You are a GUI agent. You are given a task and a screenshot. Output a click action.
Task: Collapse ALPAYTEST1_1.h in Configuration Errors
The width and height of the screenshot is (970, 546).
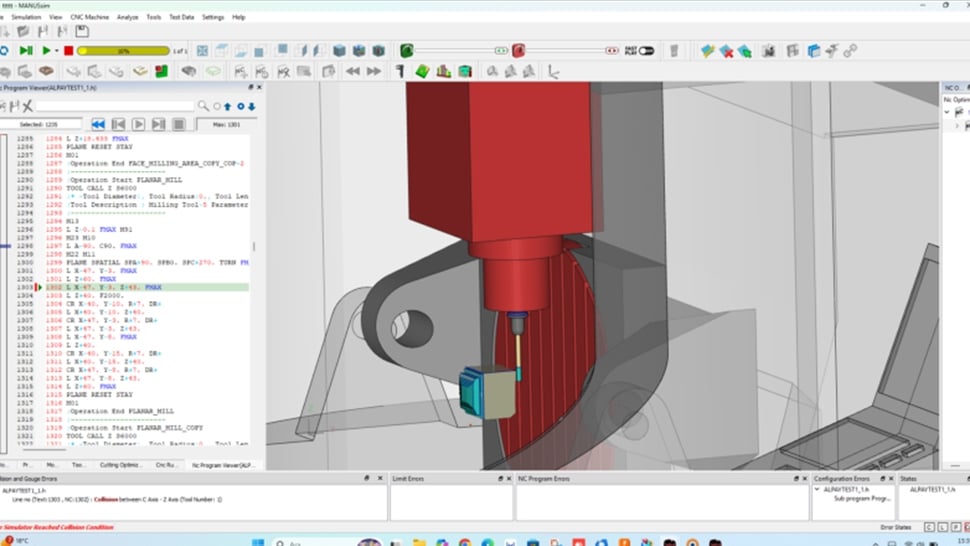pyautogui.click(x=819, y=489)
